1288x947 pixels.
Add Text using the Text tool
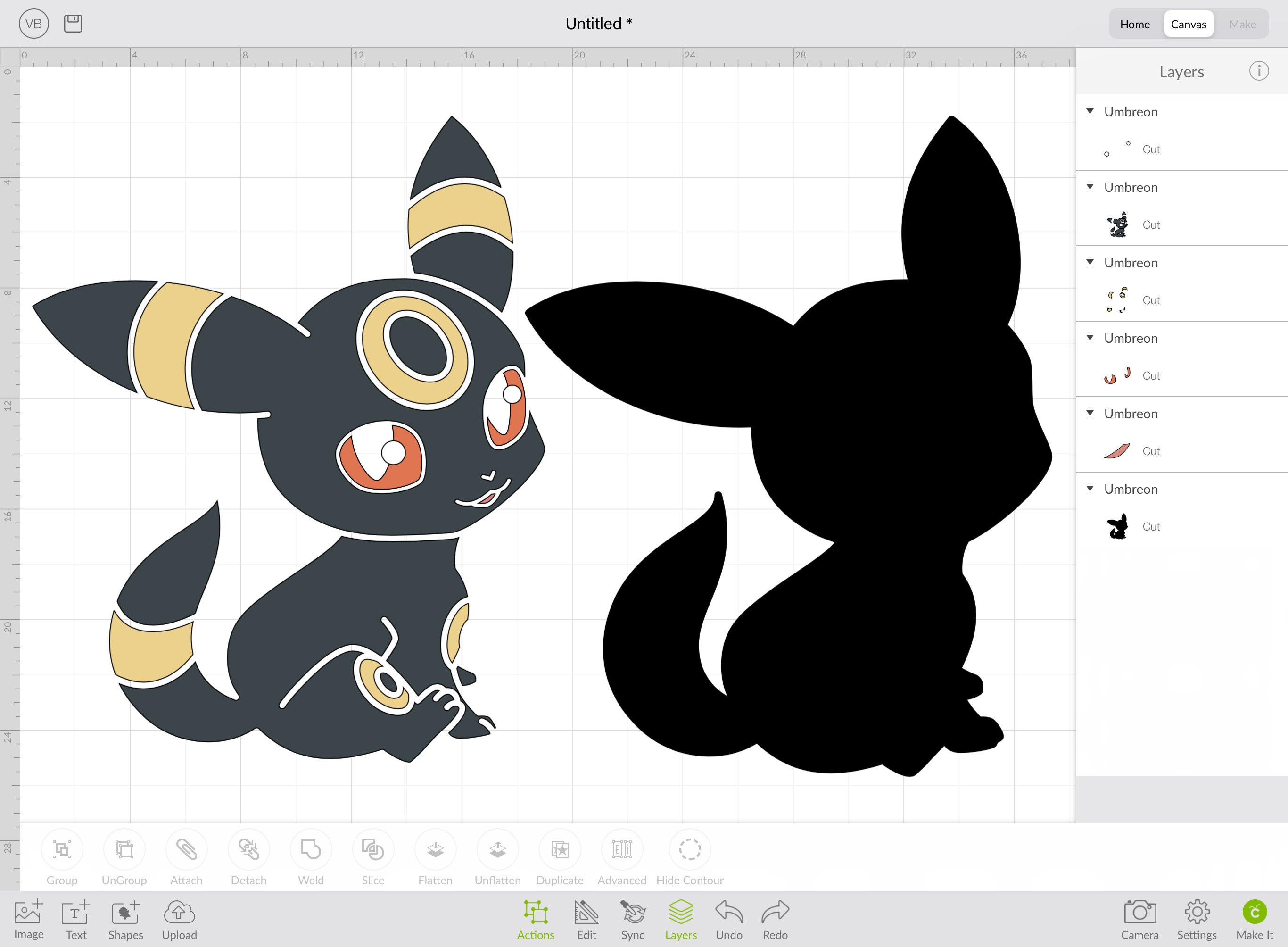coord(75,920)
